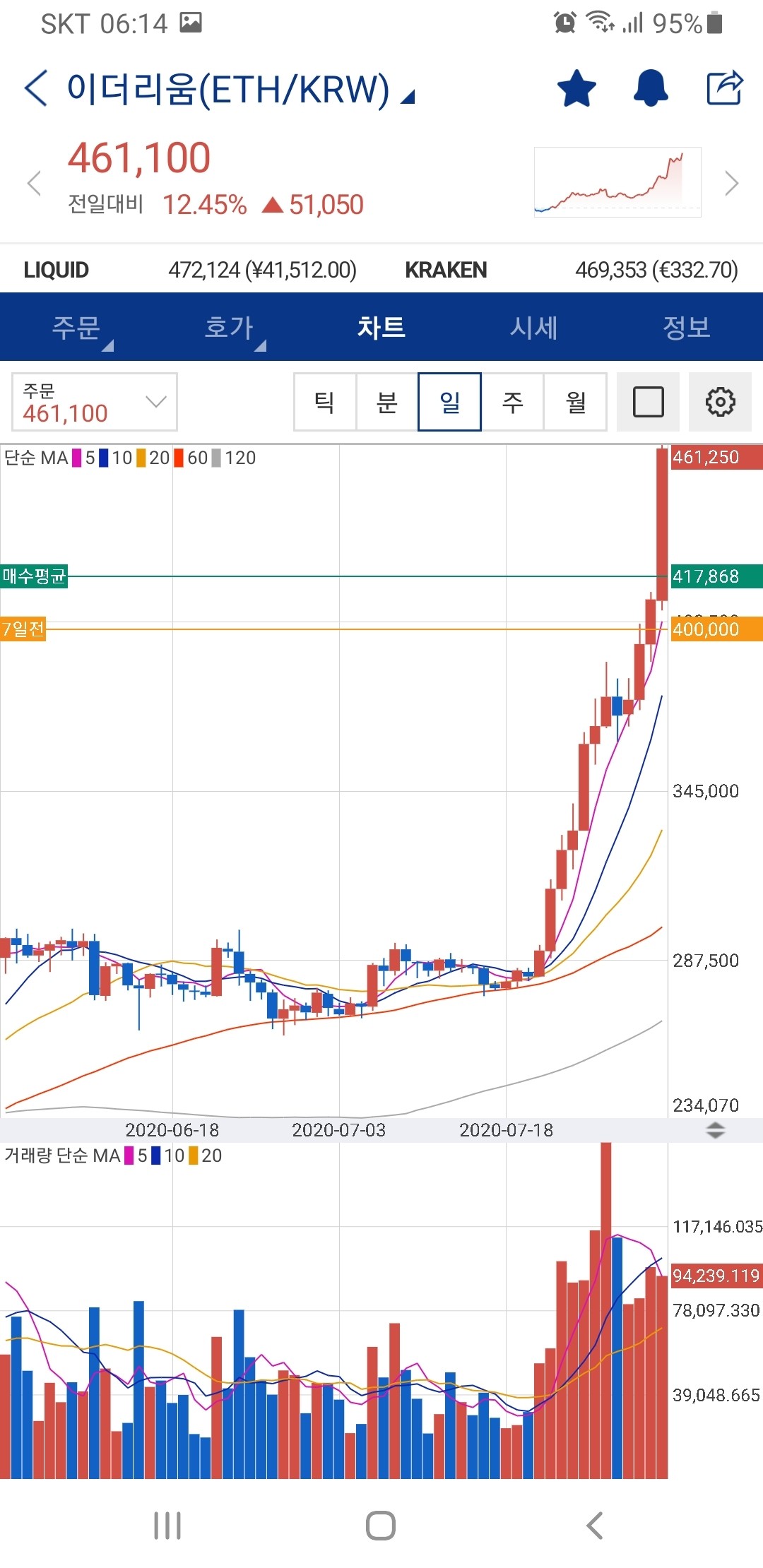Viewport: 763px width, 1568px height.
Task: Open the 주문 461,100 dropdown
Action: [x=95, y=402]
